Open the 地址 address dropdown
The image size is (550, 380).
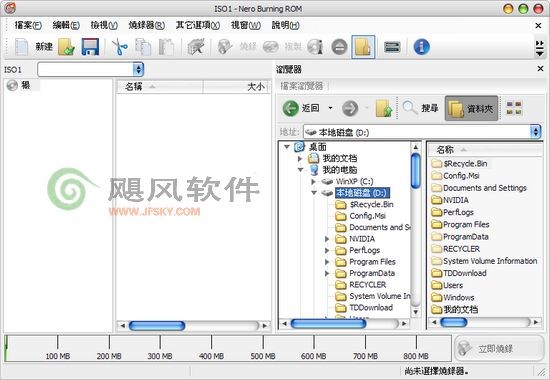pos(535,132)
